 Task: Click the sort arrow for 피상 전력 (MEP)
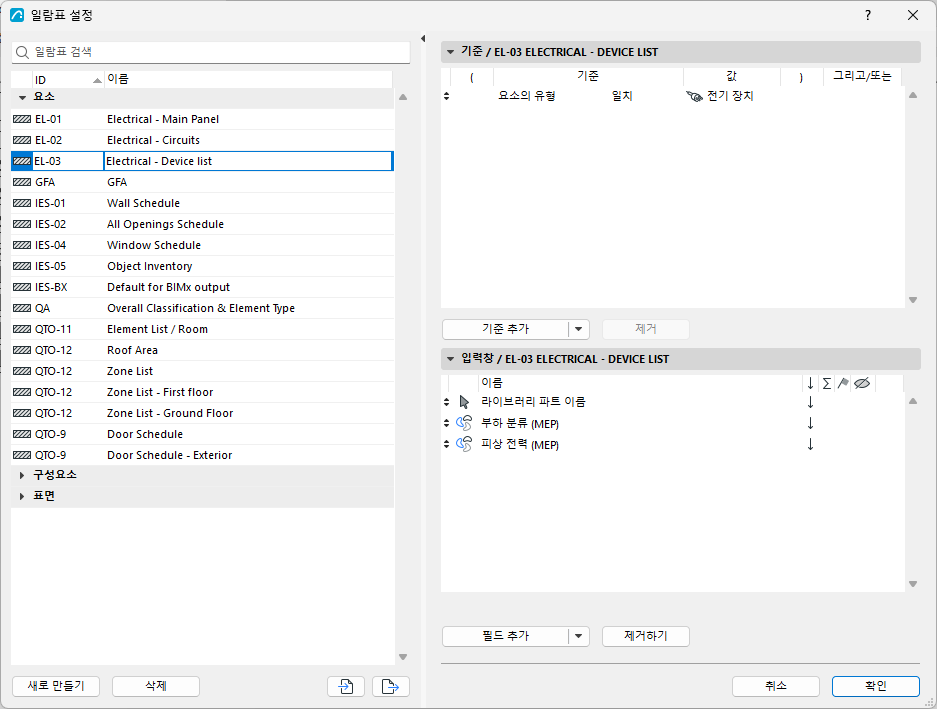[x=810, y=444]
